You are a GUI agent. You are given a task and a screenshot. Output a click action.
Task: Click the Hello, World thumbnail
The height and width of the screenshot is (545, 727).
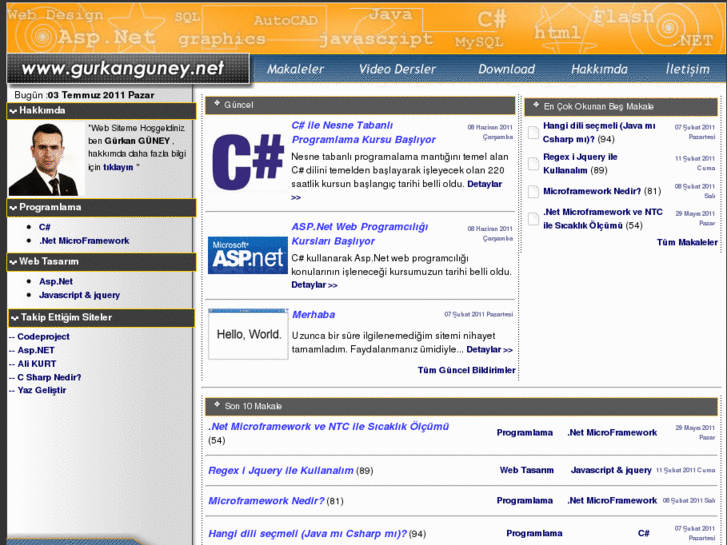pyautogui.click(x=248, y=334)
